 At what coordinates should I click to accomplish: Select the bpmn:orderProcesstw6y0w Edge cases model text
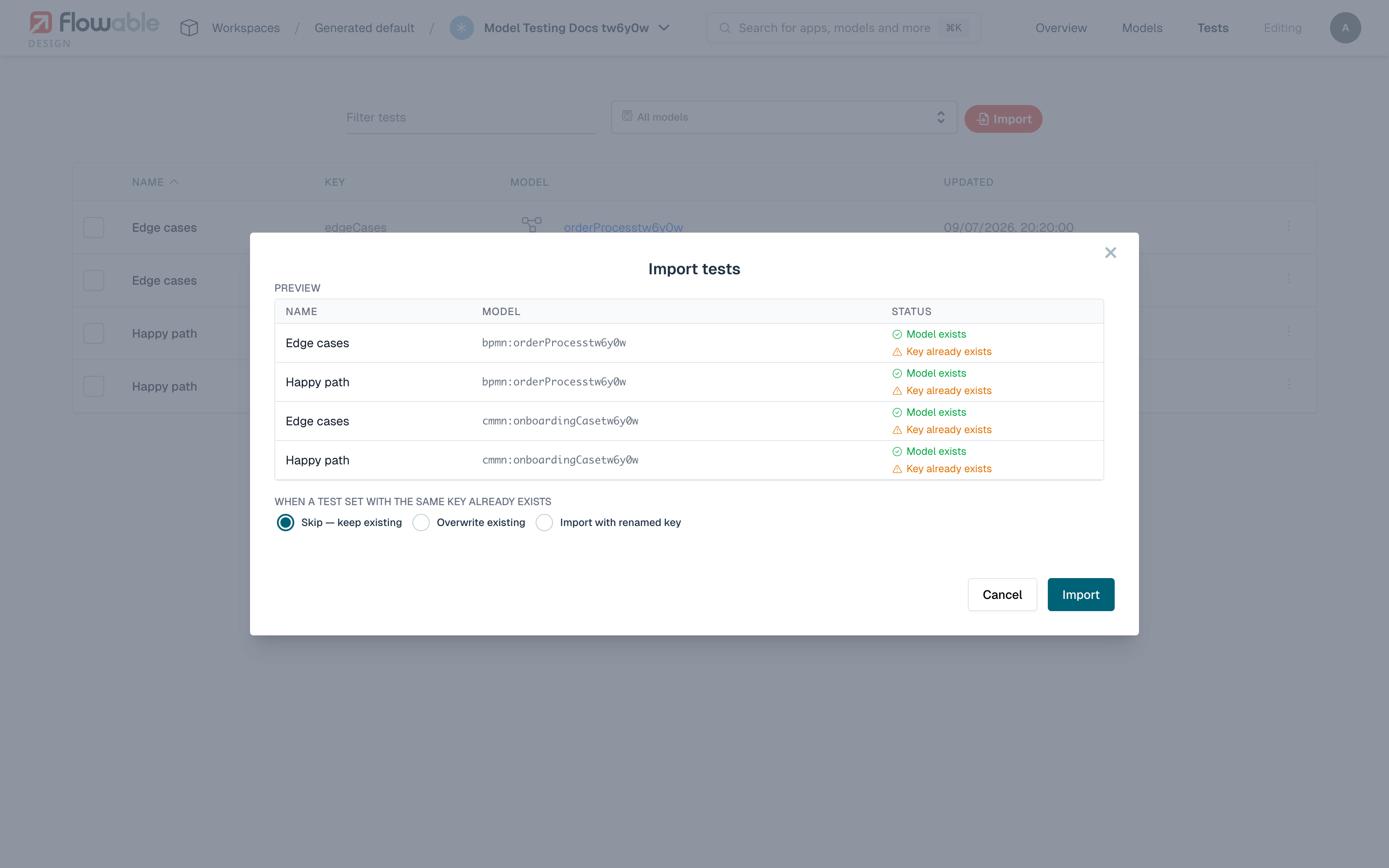pos(553,343)
